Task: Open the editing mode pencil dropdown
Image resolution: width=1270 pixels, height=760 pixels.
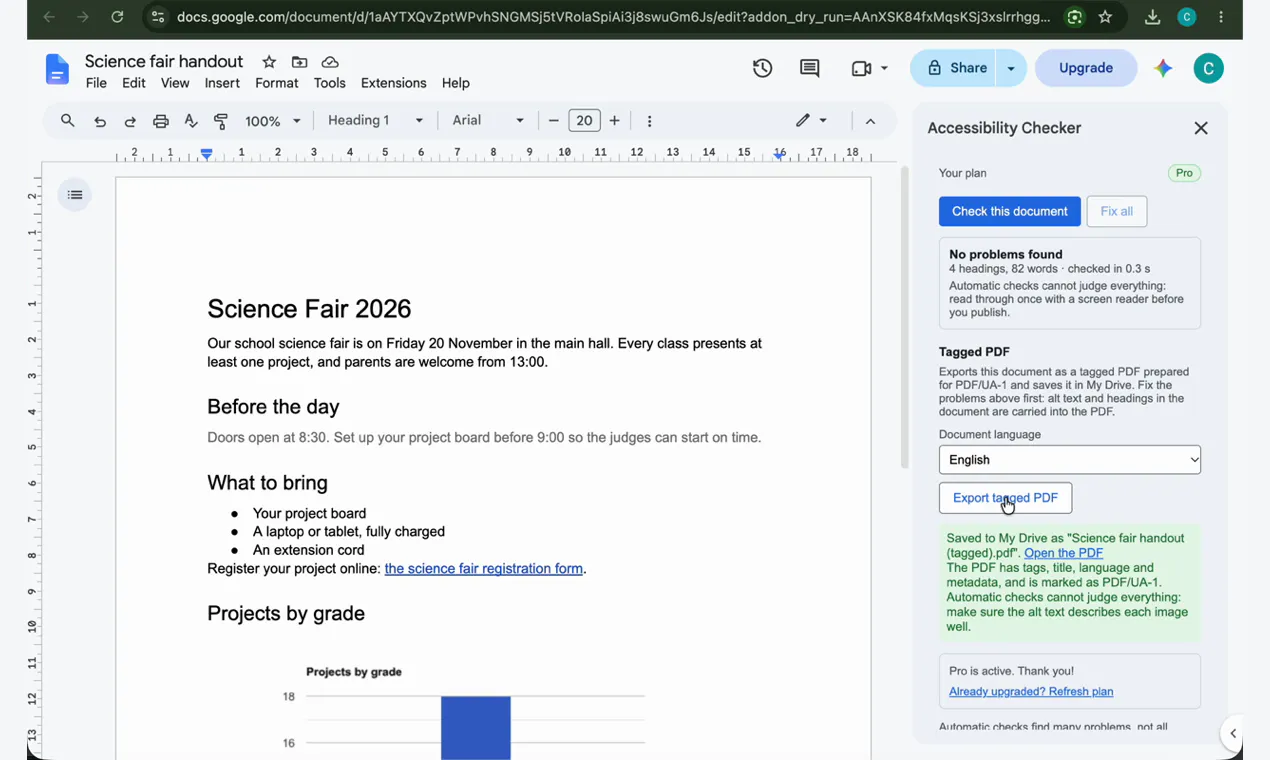Action: pos(811,121)
